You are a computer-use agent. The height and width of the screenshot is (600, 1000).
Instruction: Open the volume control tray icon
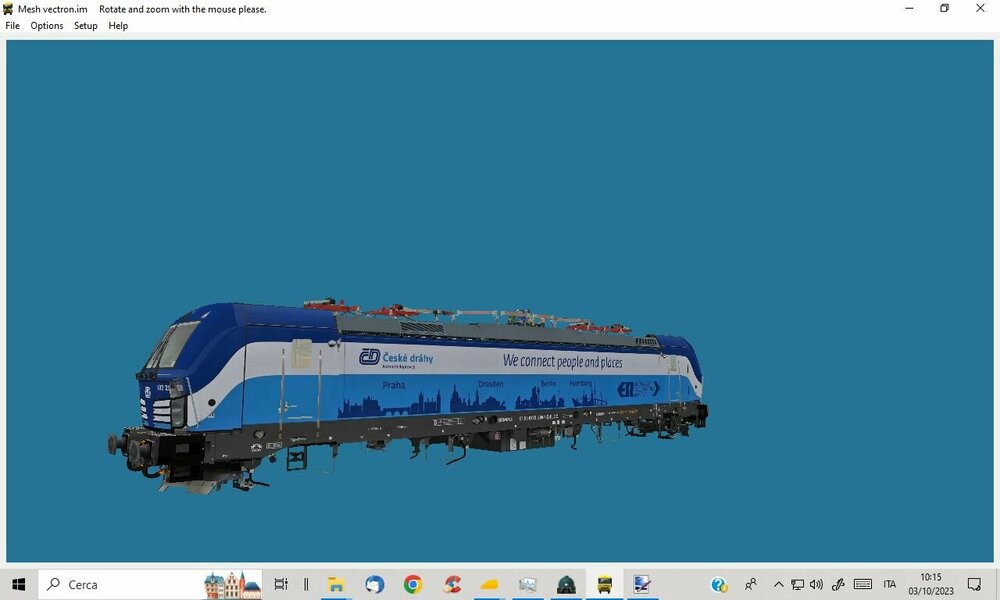pyautogui.click(x=816, y=584)
